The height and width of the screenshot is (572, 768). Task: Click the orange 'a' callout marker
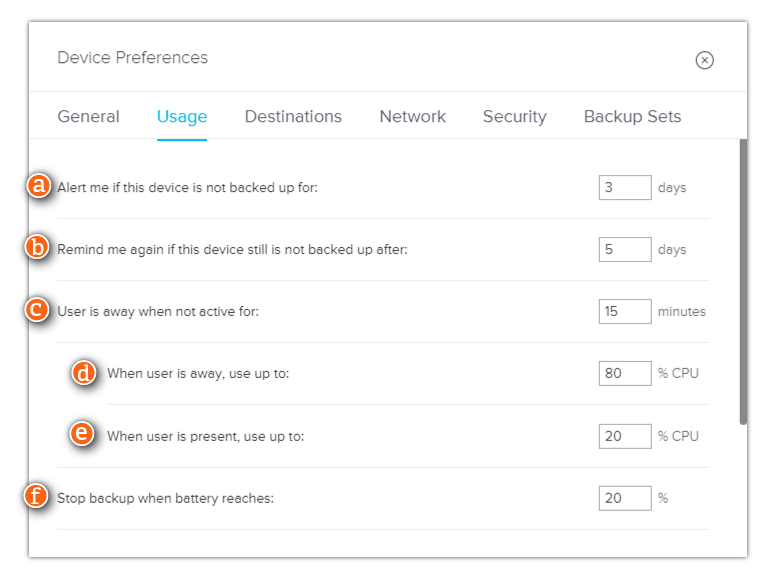pyautogui.click(x=39, y=186)
